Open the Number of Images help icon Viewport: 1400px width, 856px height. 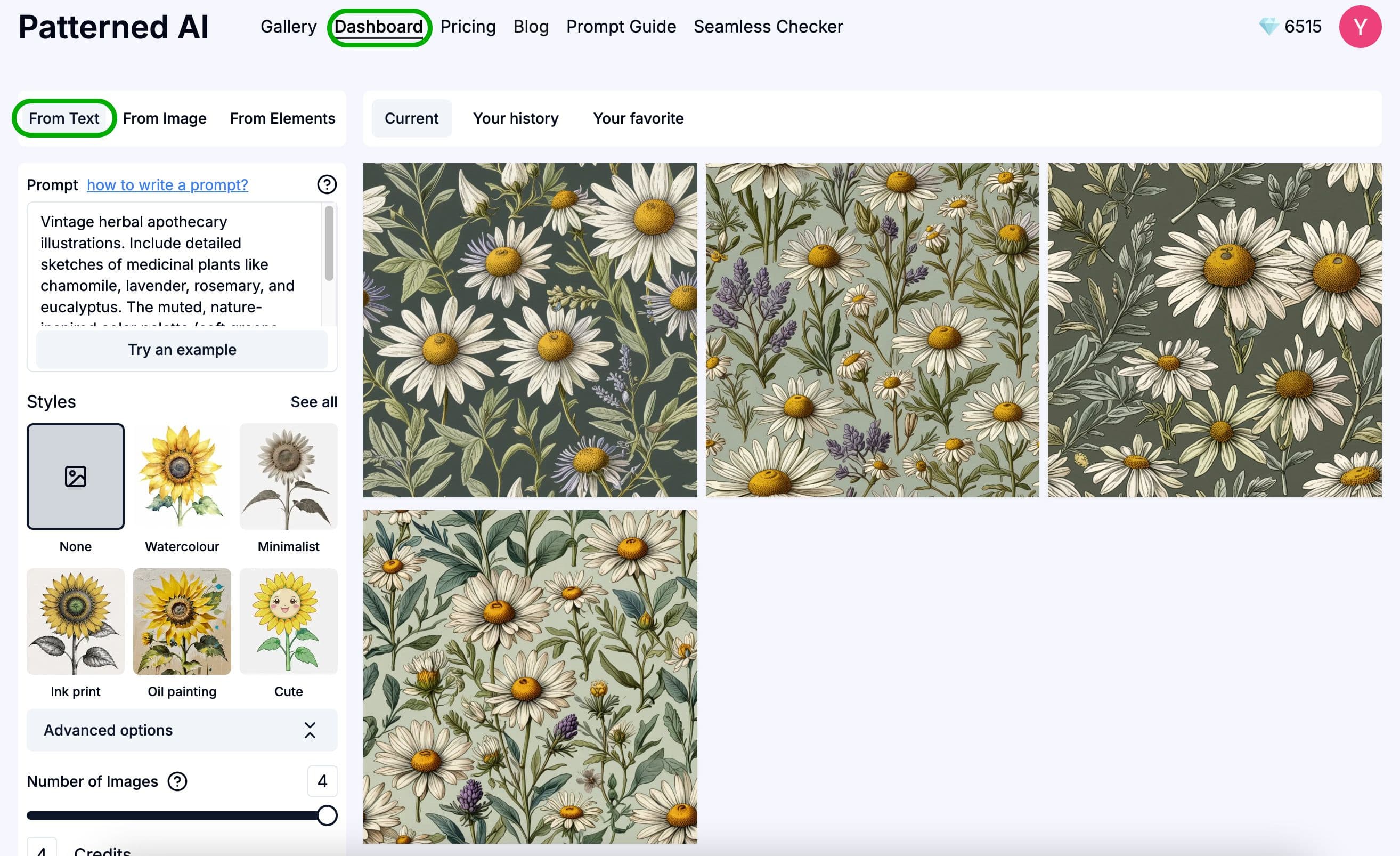coord(177,781)
